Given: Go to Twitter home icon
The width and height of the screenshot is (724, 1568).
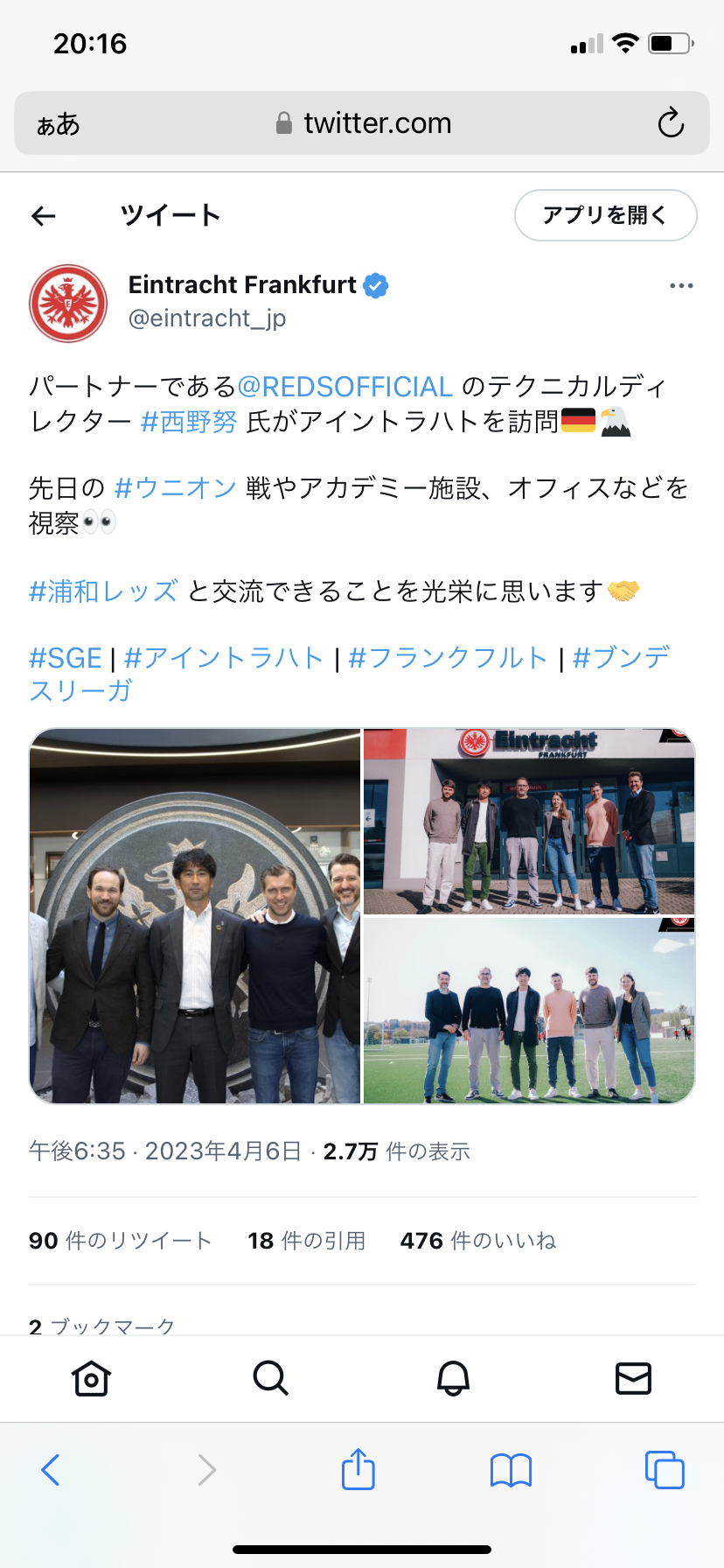Looking at the screenshot, I should (91, 1378).
